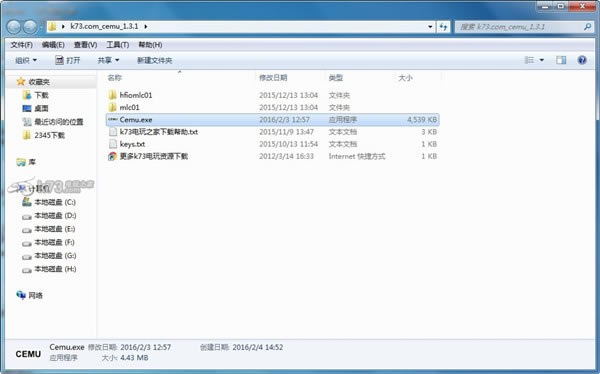Click the 2016/2/3 12:57 date cell of Cemu.exe row

(284, 119)
